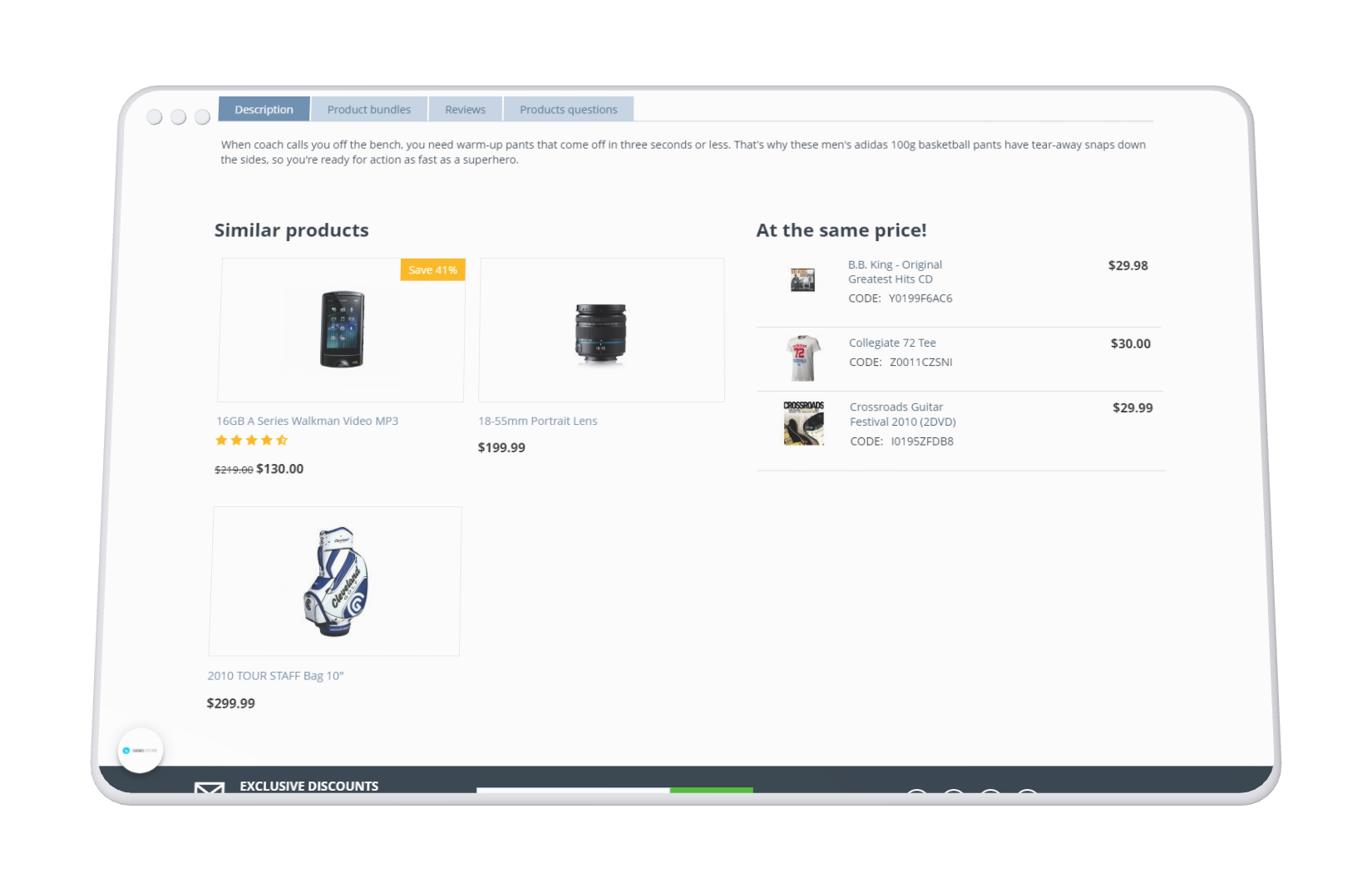The image size is (1372, 873).
Task: Open 2010 TOUR STAFF Bag 10" link
Action: pyautogui.click(x=275, y=676)
